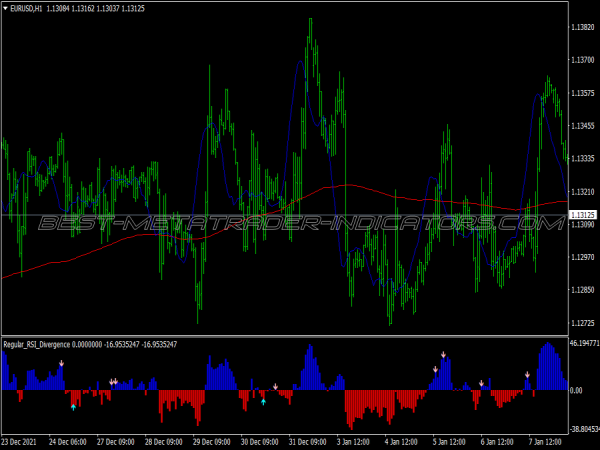The width and height of the screenshot is (600, 450).
Task: Click the pink sell arrow near 6 Jan 12:00
Action: pos(481,383)
